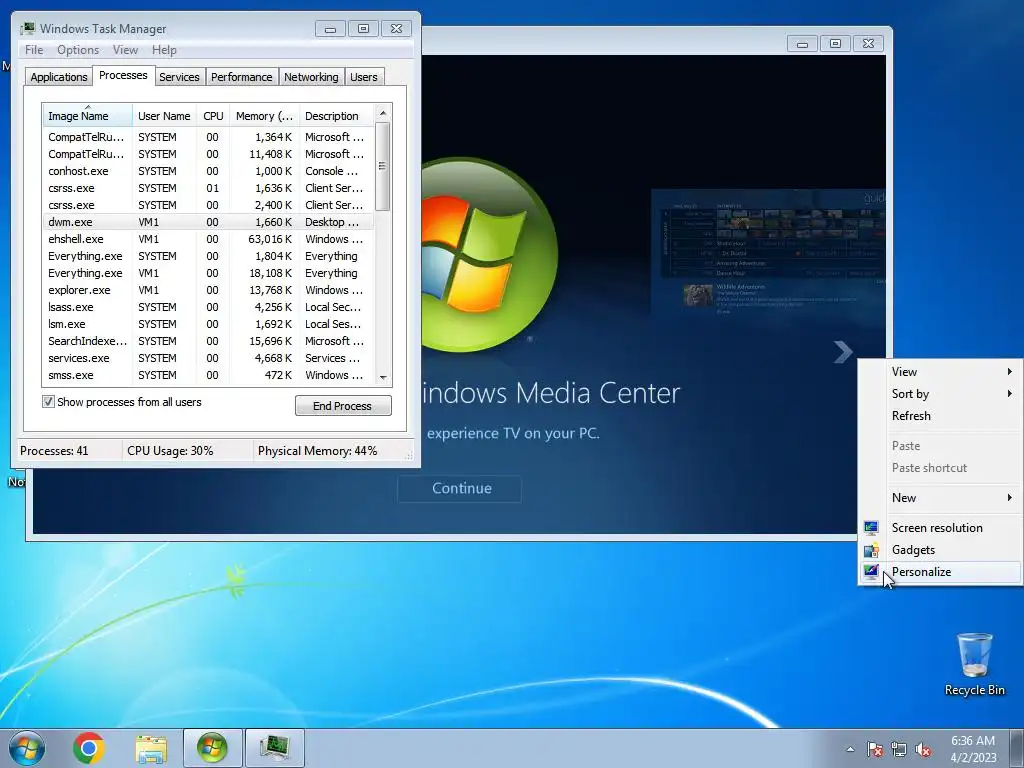This screenshot has width=1024, height=768.
Task: Click process list scroll up arrow
Action: coord(383,114)
